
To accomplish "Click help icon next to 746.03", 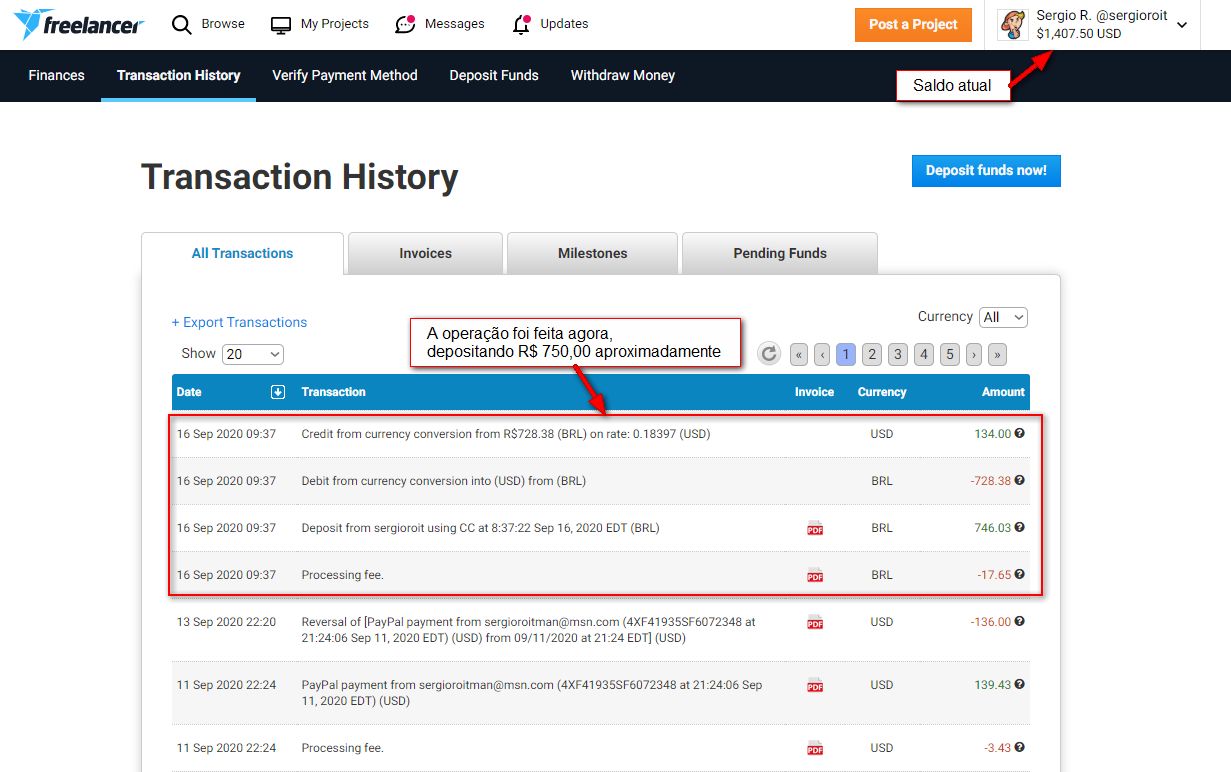I will coord(1020,528).
